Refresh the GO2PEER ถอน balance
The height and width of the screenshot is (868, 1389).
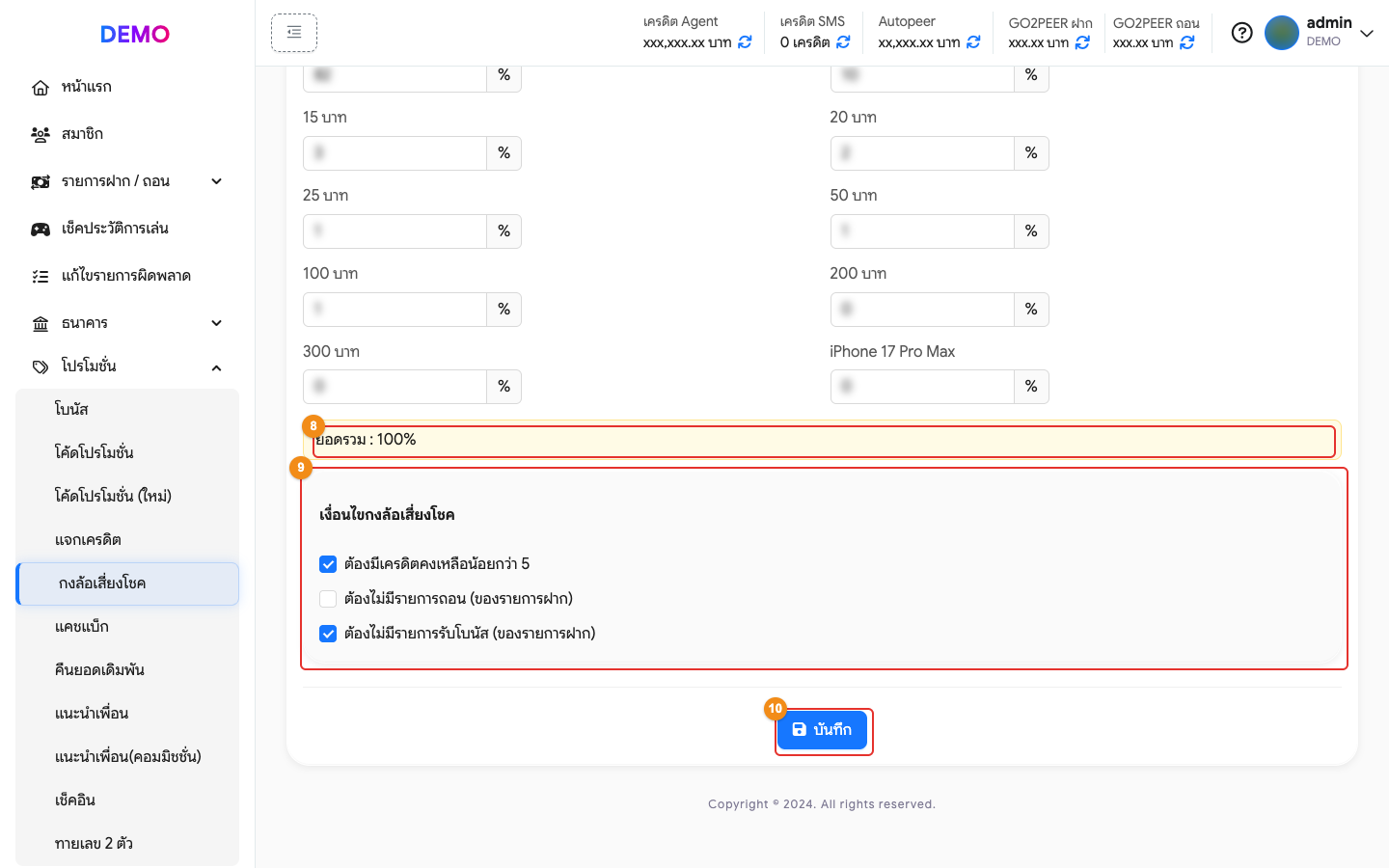[x=1187, y=42]
